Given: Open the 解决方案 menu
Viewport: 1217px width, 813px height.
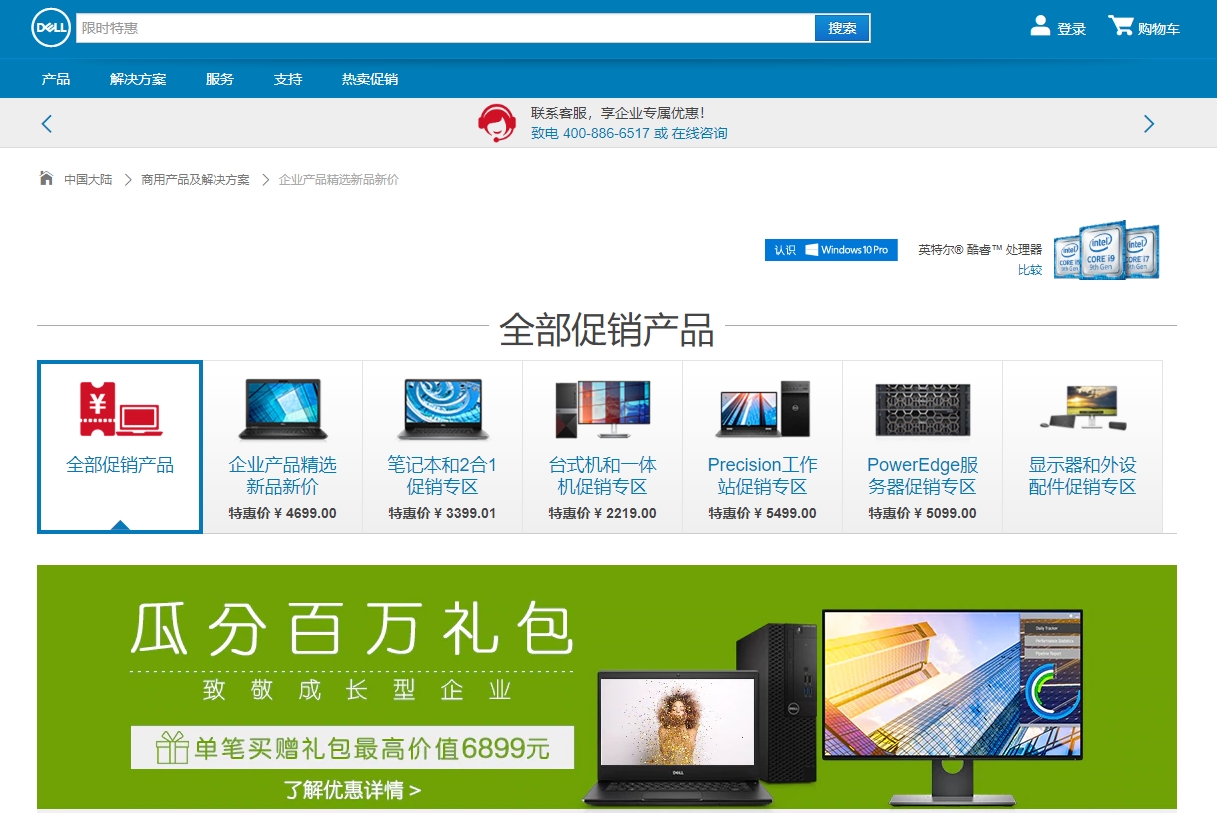Looking at the screenshot, I should tap(137, 78).
